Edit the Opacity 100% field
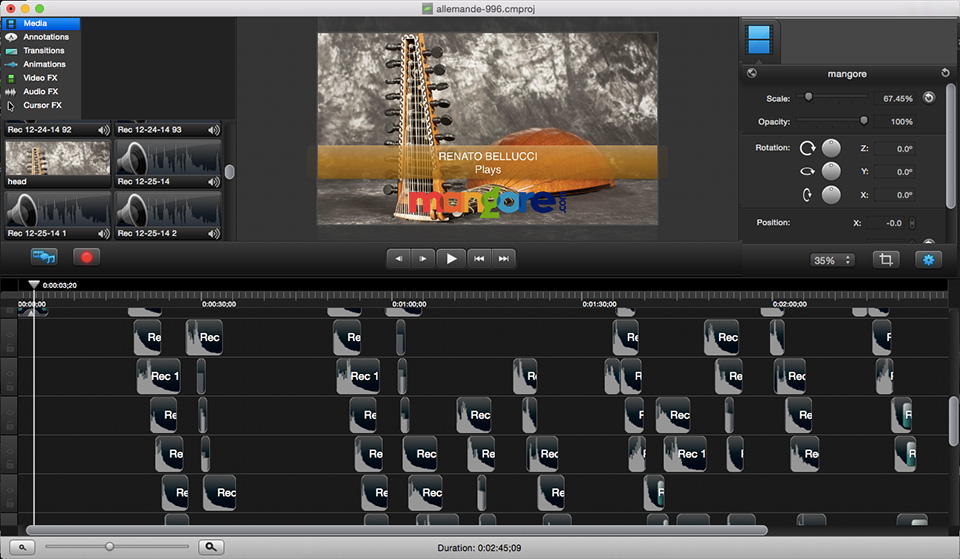This screenshot has width=960, height=559. pos(895,122)
